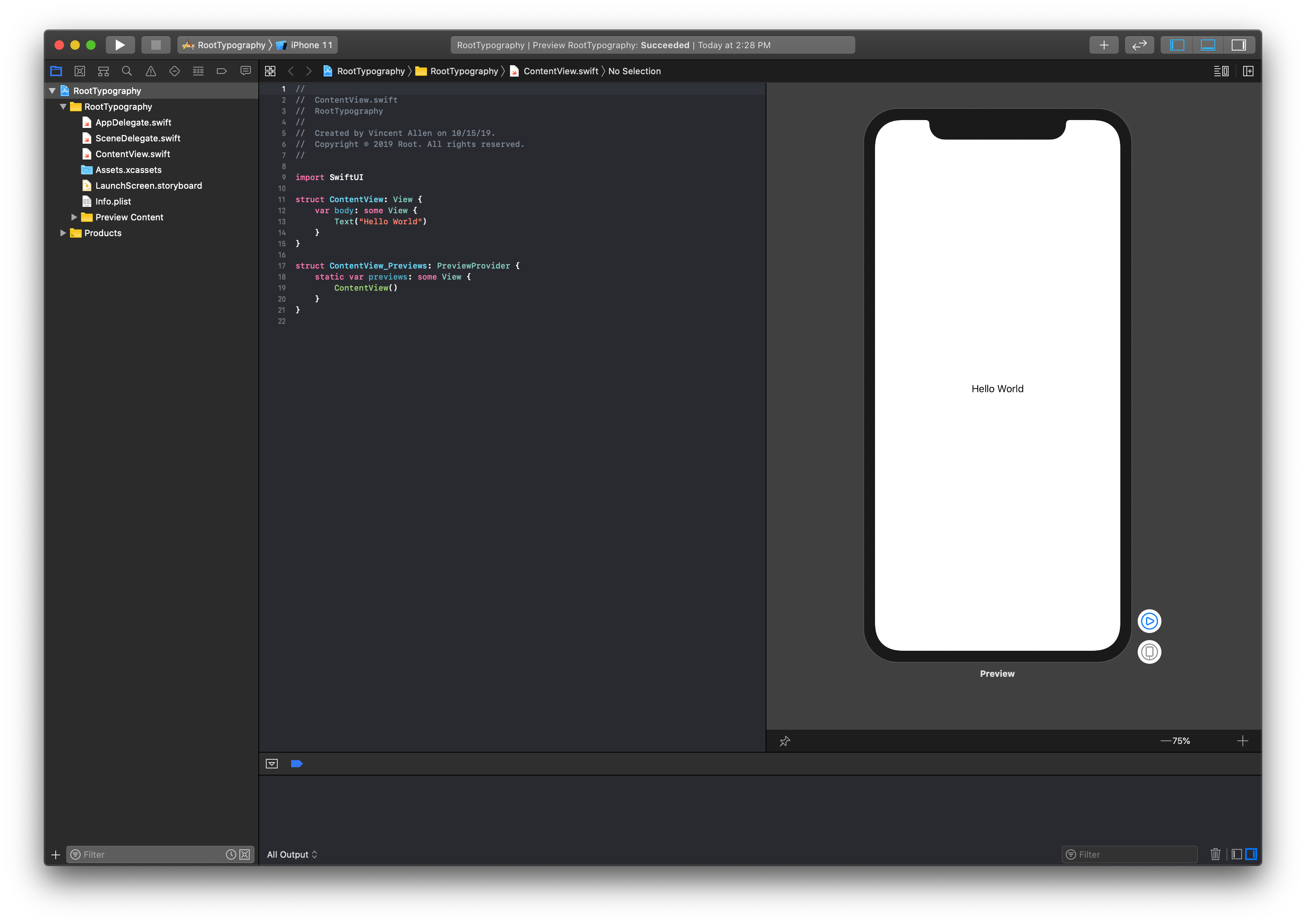Show the symbol navigator
This screenshot has height=924, width=1306.
(103, 71)
